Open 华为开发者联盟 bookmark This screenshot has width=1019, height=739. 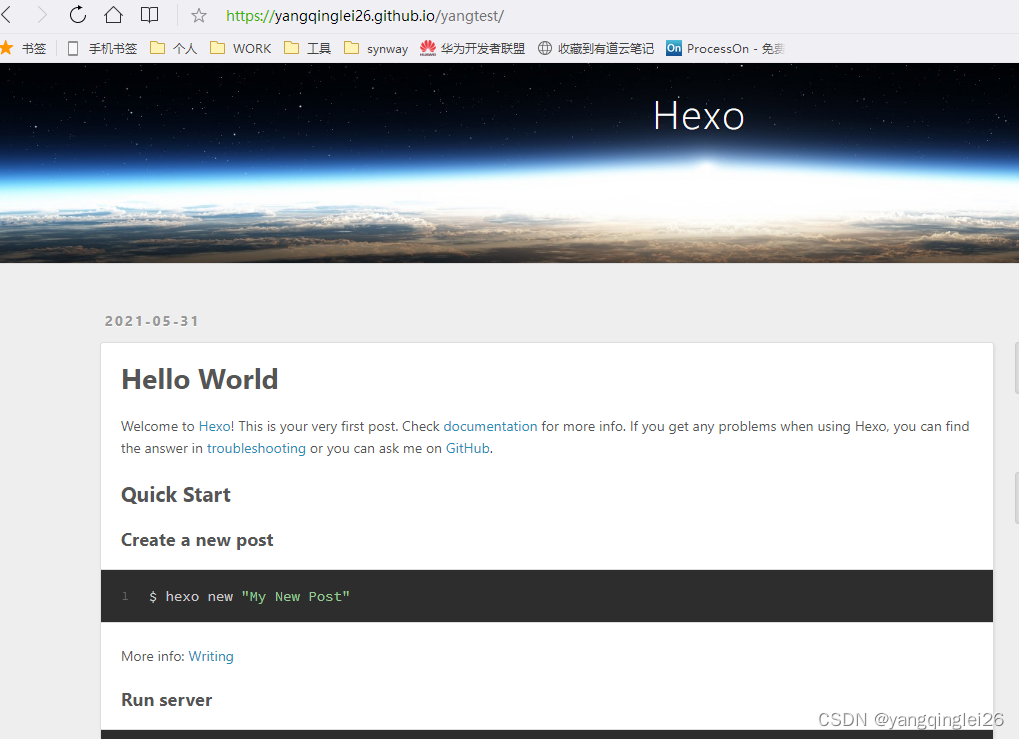click(x=472, y=48)
